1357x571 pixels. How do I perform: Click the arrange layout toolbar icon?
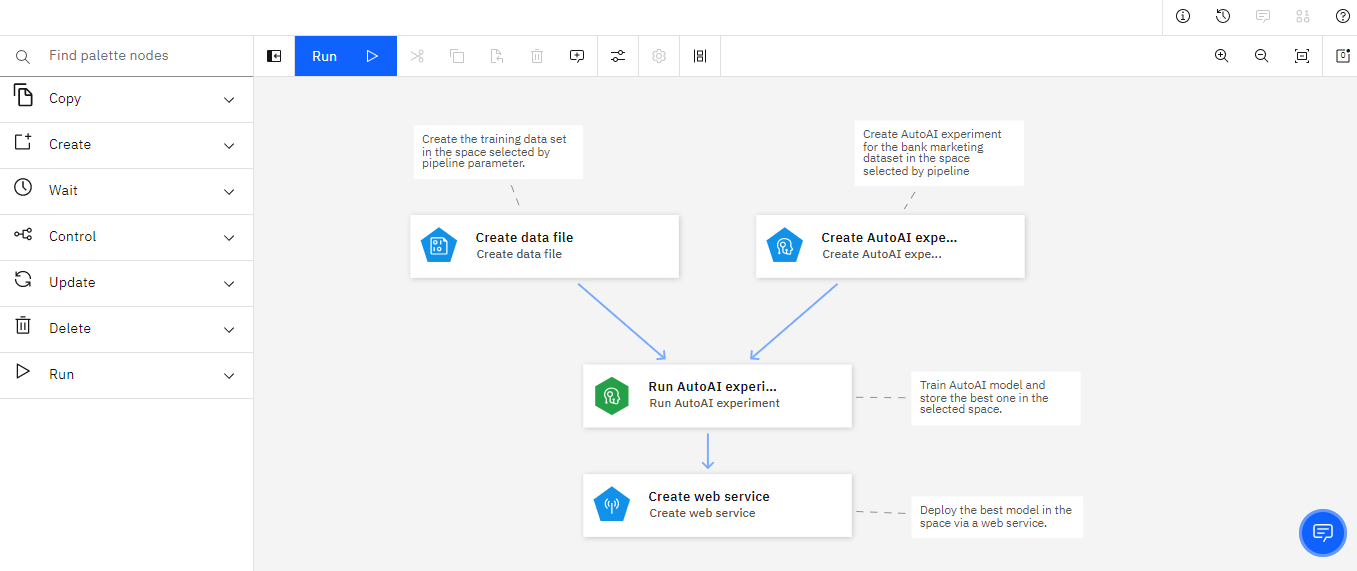click(x=700, y=56)
